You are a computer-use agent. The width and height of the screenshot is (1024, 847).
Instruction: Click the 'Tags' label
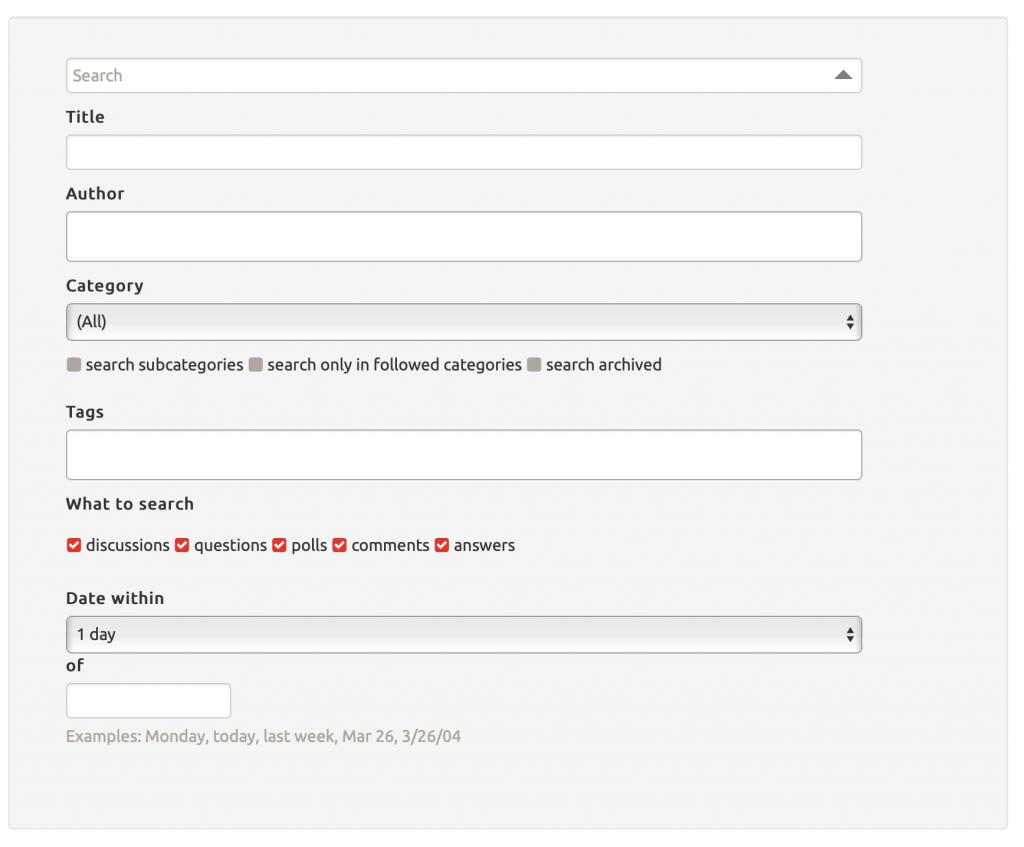(85, 412)
